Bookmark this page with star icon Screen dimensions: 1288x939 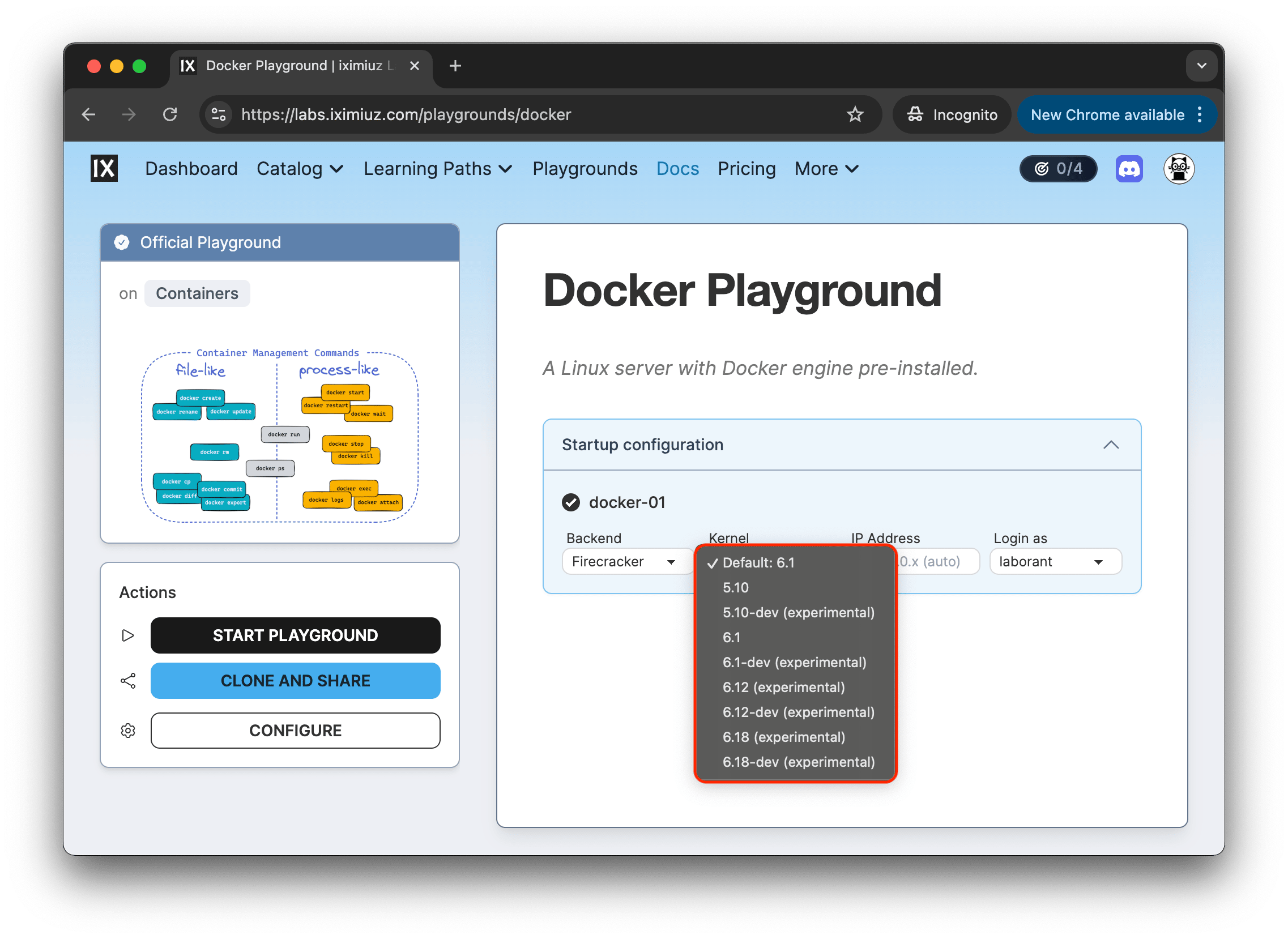(x=854, y=115)
